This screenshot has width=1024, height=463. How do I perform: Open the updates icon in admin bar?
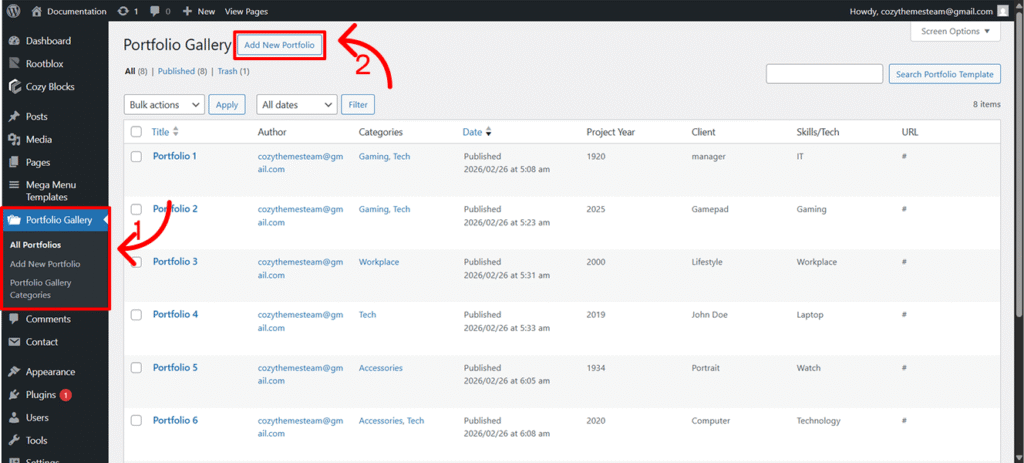[x=122, y=11]
